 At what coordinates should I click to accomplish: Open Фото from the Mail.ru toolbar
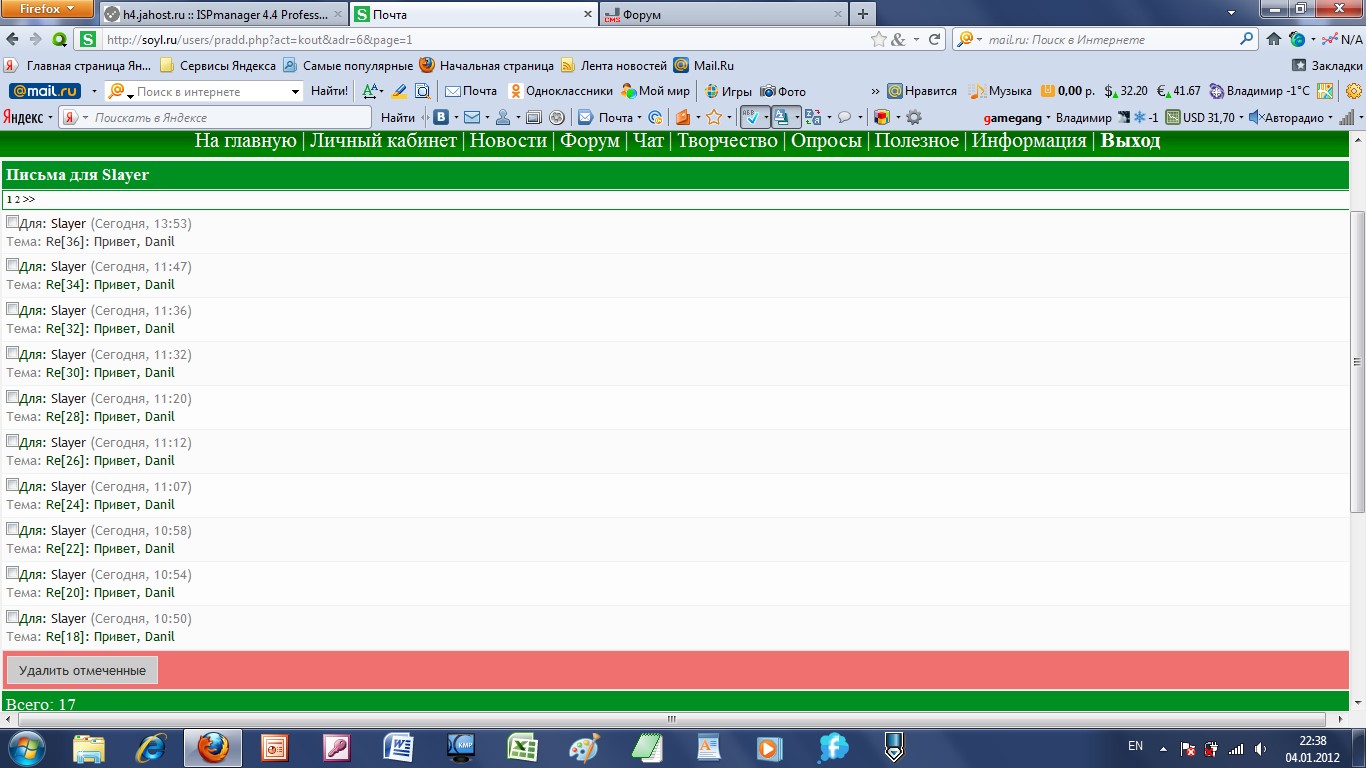[783, 91]
